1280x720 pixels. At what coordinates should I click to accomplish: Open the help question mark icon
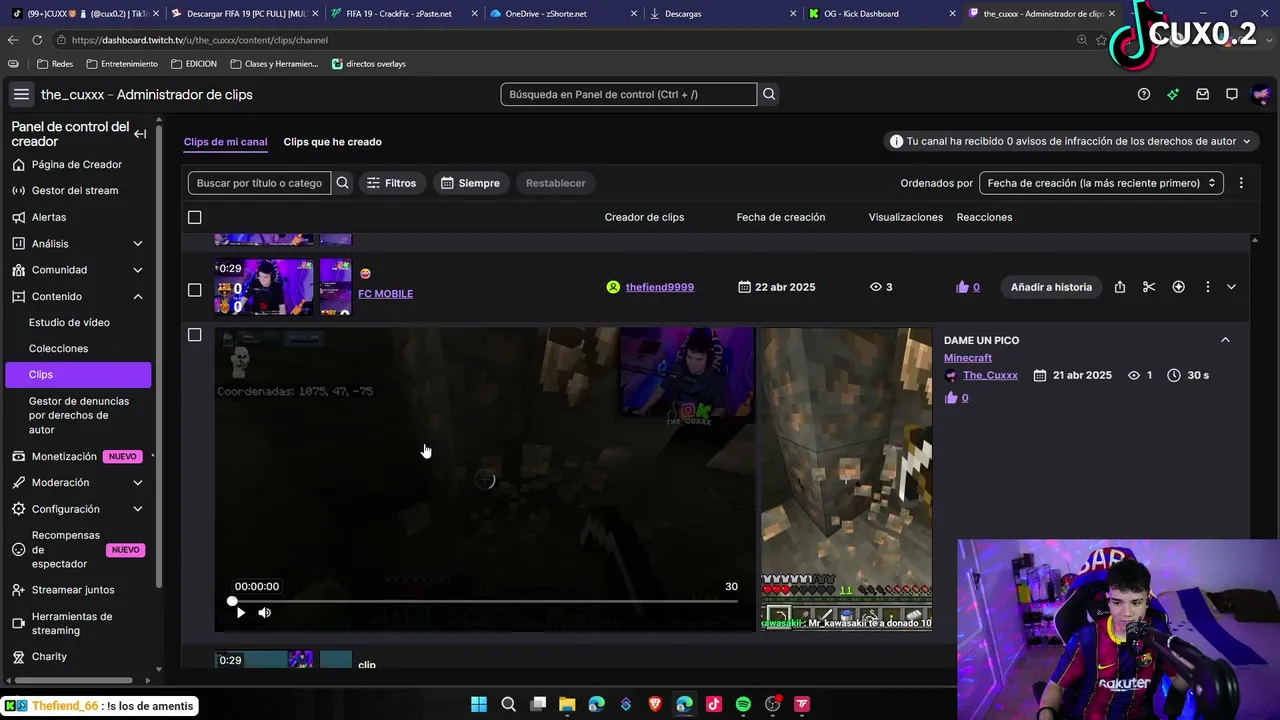pos(1144,94)
